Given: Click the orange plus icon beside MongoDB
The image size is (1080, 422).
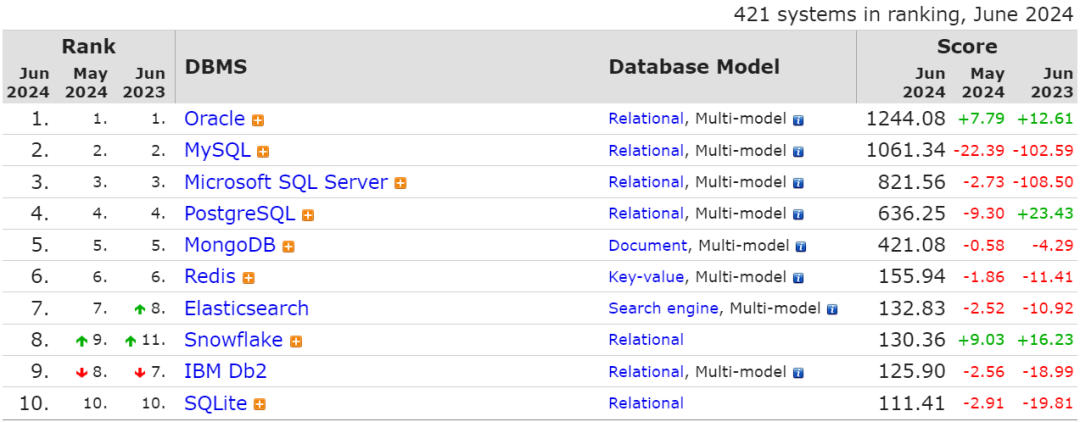Looking at the screenshot, I should click(288, 247).
